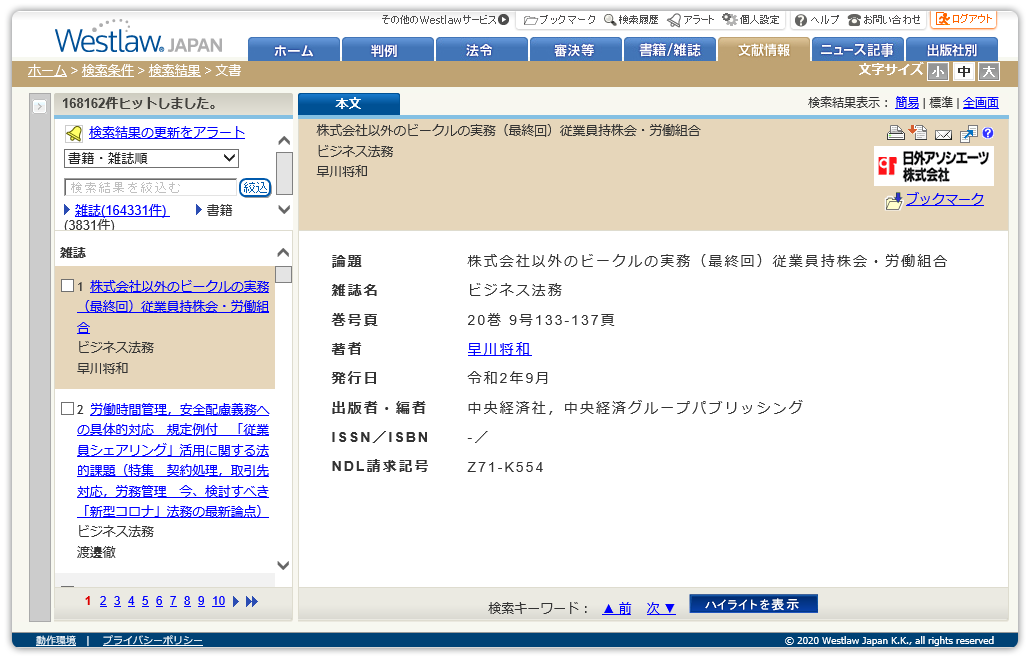Switch to the 判例 tab

tap(386, 47)
